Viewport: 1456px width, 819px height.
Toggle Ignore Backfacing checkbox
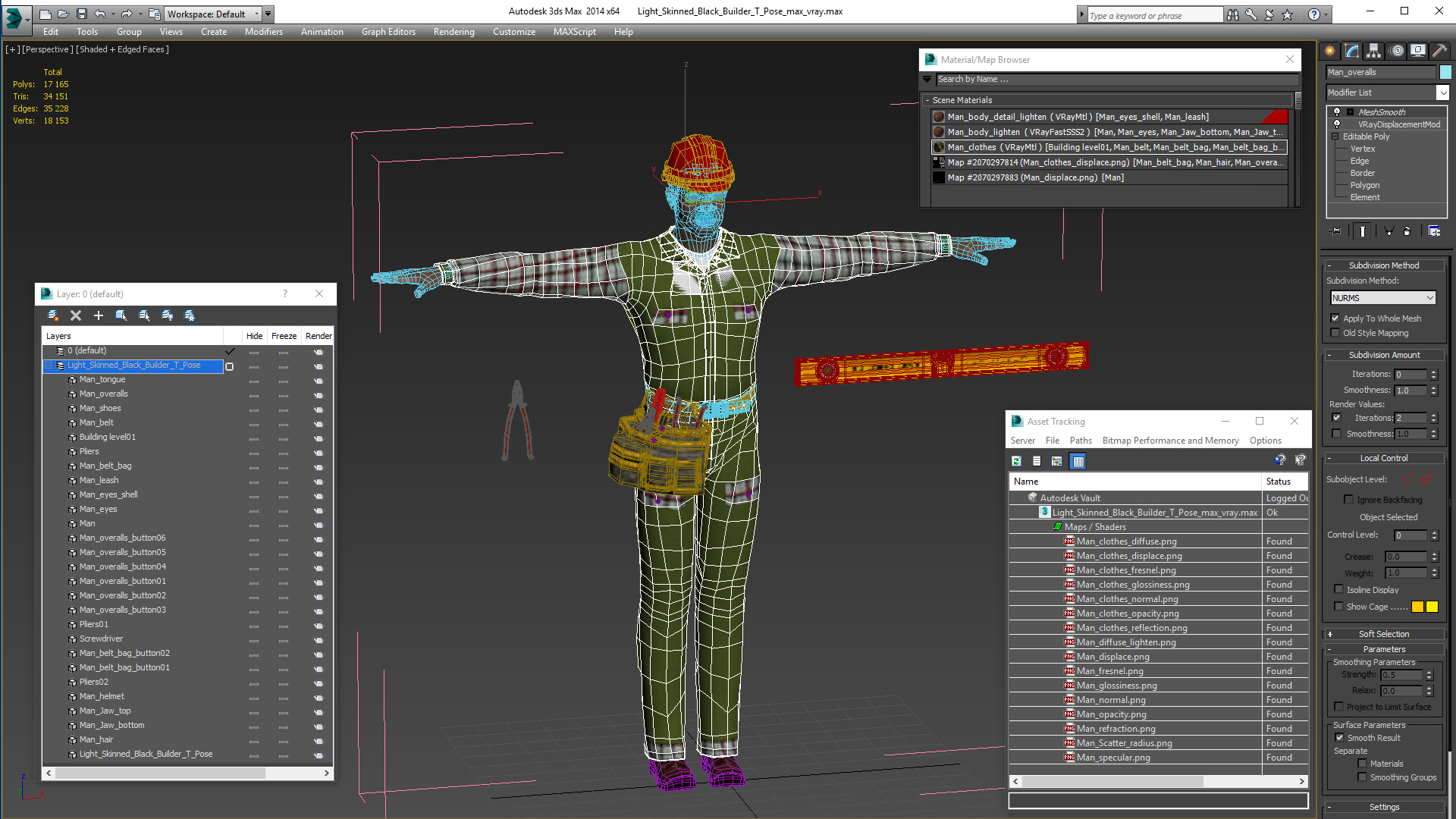[x=1348, y=500]
